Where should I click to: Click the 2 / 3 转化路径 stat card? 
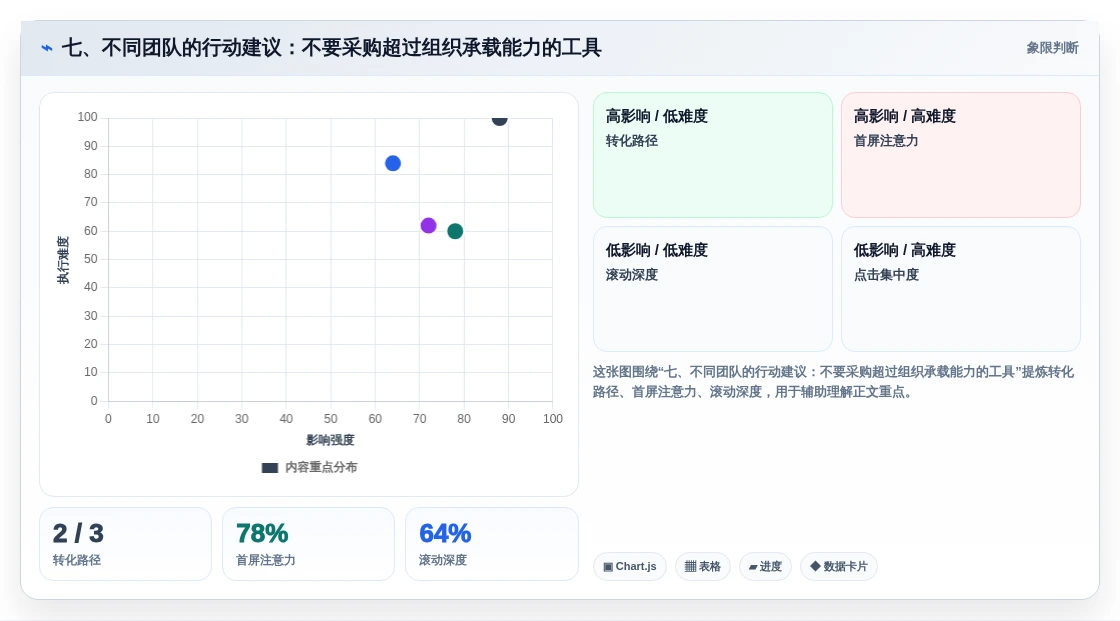[126, 544]
